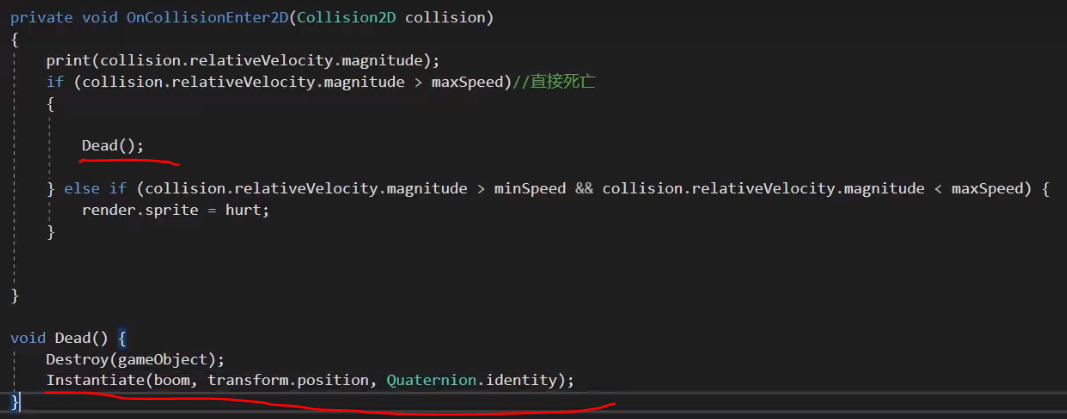Screen dimensions: 1067x419
Task: Click maxSpeed at the end of the else-if line
Action: (x=987, y=188)
